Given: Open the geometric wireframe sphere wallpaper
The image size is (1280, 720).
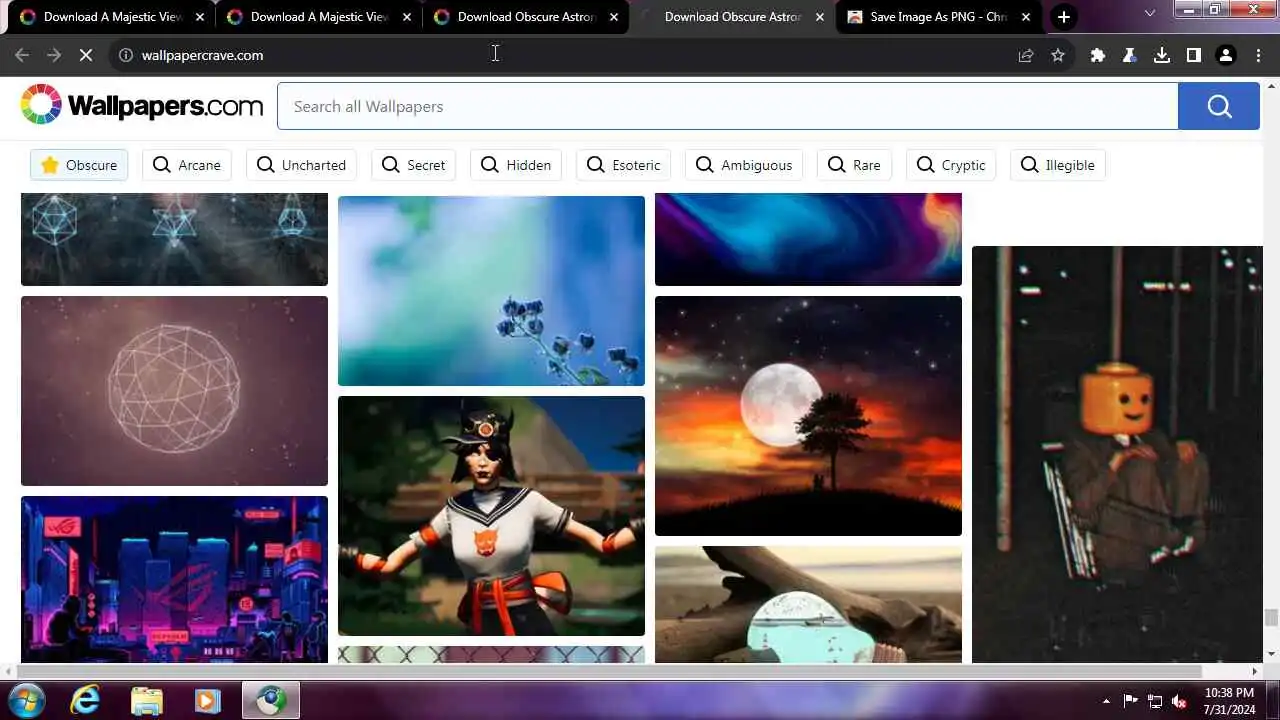Looking at the screenshot, I should (x=174, y=391).
